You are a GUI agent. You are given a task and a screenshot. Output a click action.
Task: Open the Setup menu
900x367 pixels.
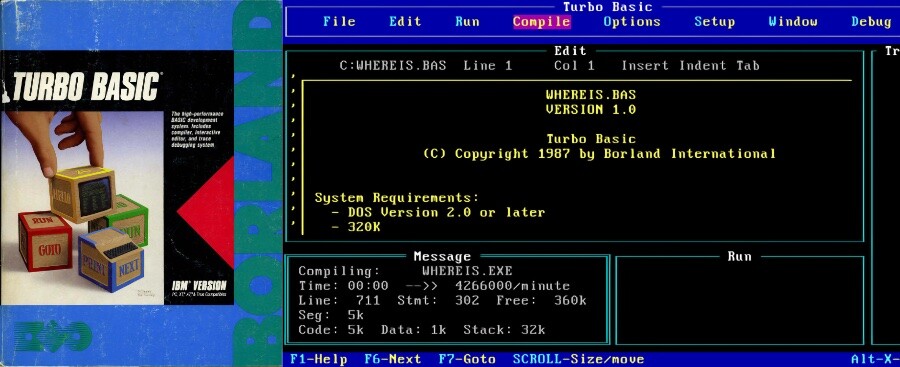coord(714,22)
